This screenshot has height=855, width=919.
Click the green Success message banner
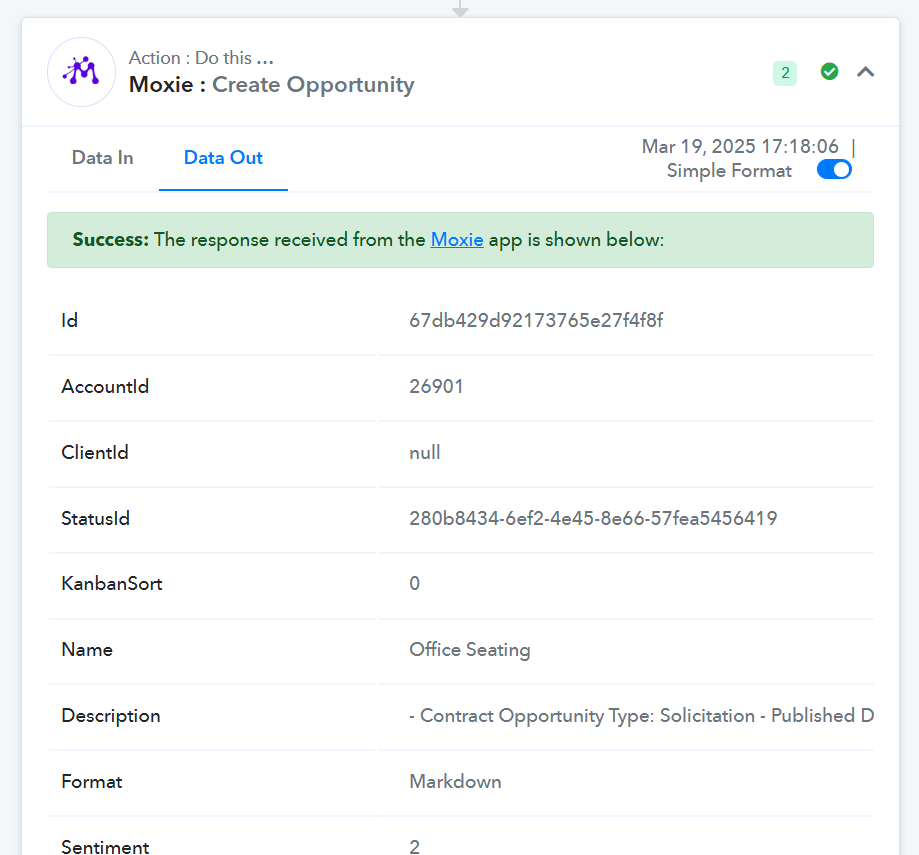coord(460,240)
